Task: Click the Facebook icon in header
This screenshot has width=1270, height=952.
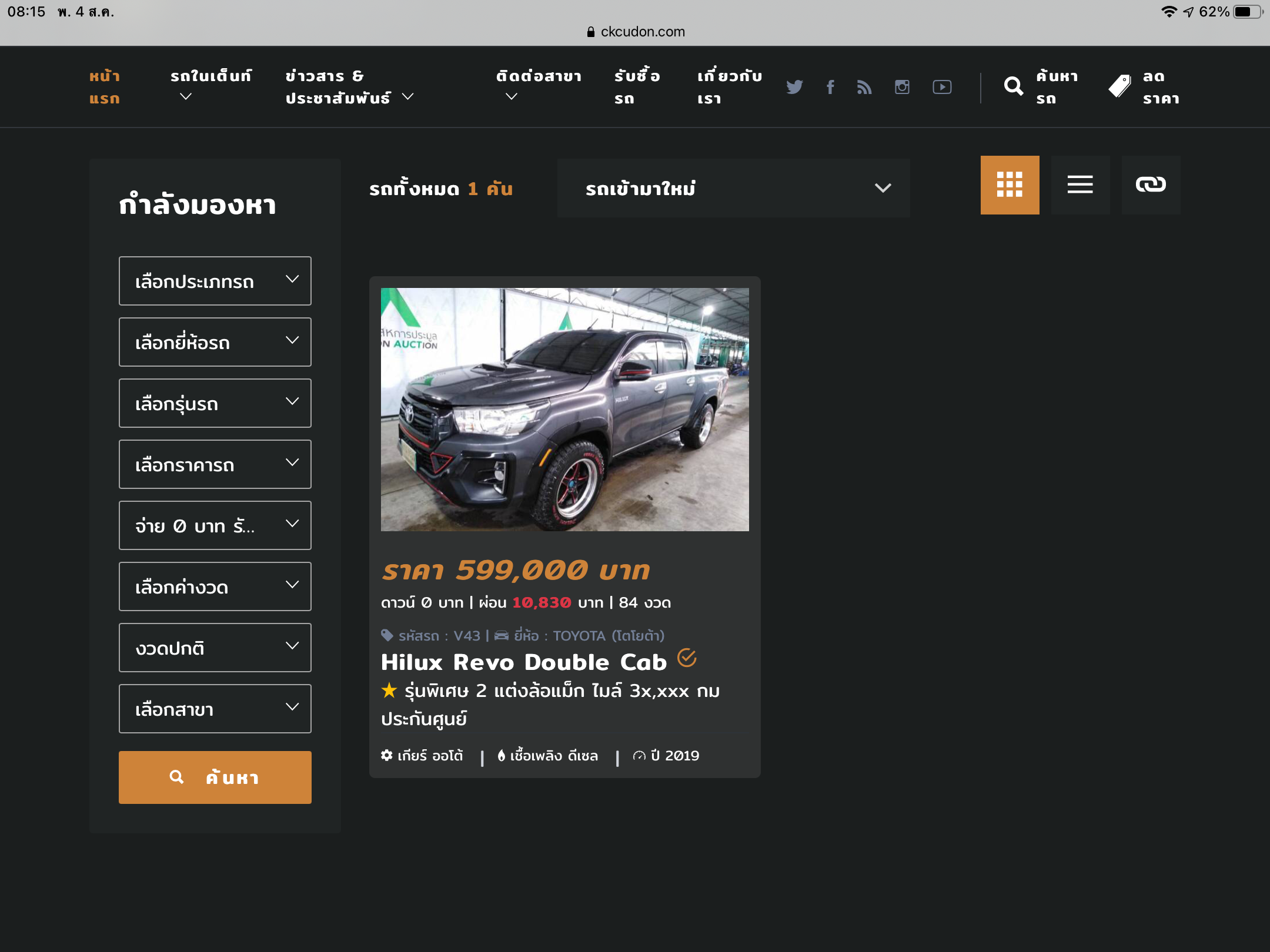Action: pos(830,87)
